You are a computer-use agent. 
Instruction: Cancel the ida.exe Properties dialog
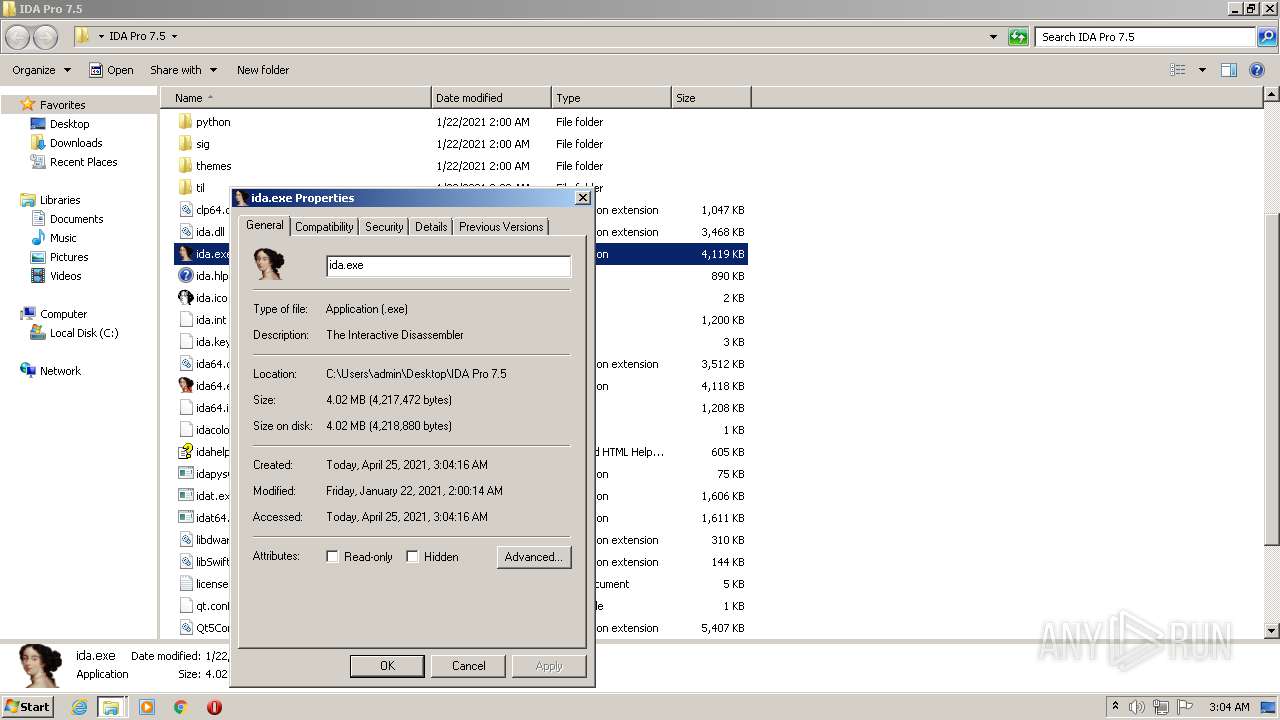pyautogui.click(x=468, y=666)
